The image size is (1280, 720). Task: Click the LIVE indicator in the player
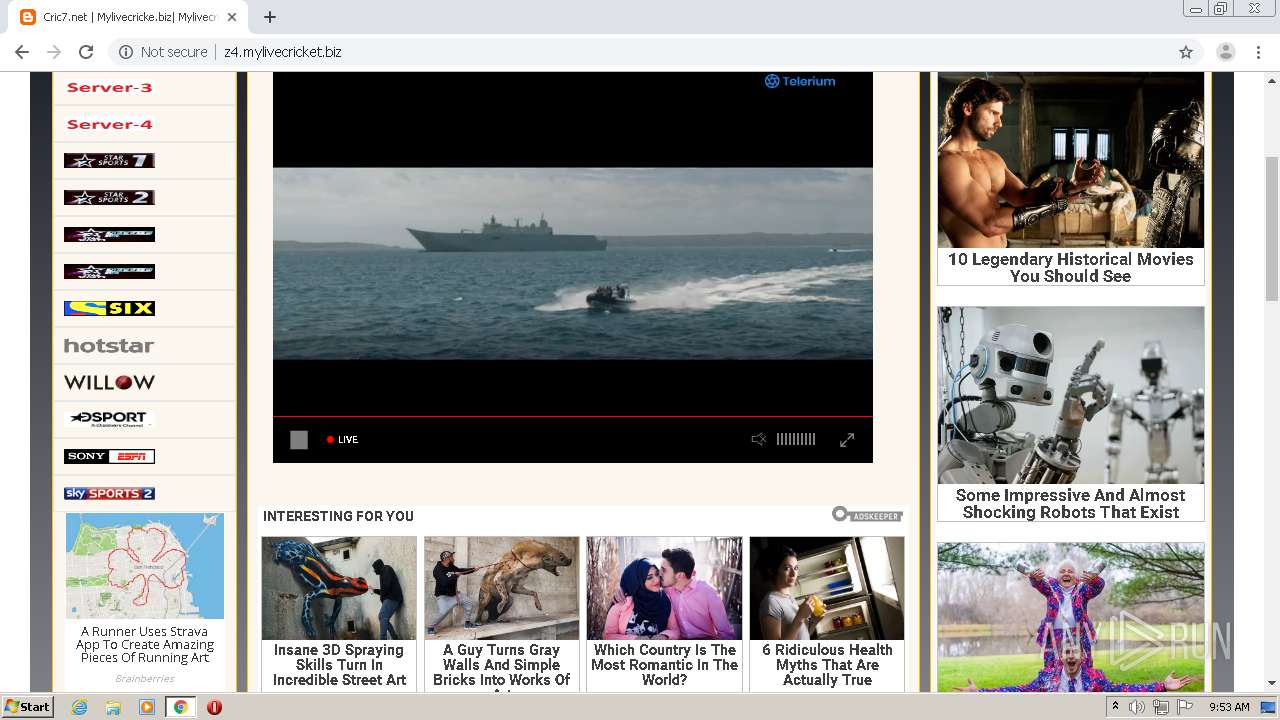click(342, 440)
